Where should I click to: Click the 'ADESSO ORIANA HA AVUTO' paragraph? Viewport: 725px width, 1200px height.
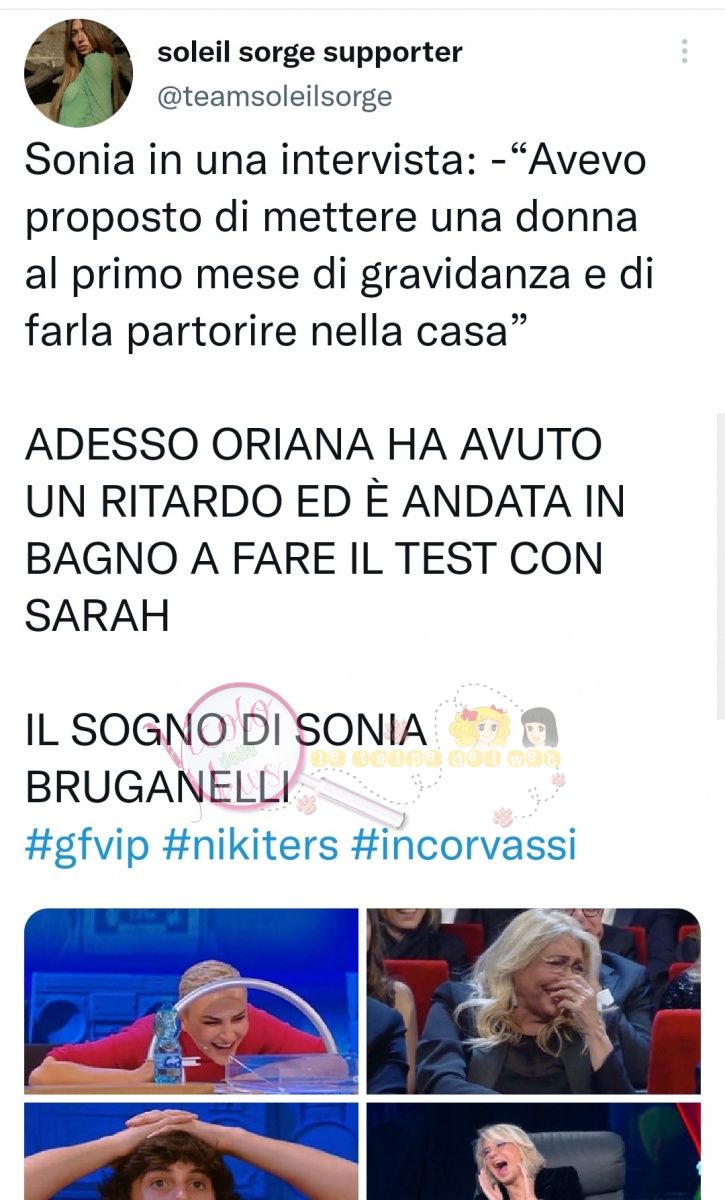[326, 530]
